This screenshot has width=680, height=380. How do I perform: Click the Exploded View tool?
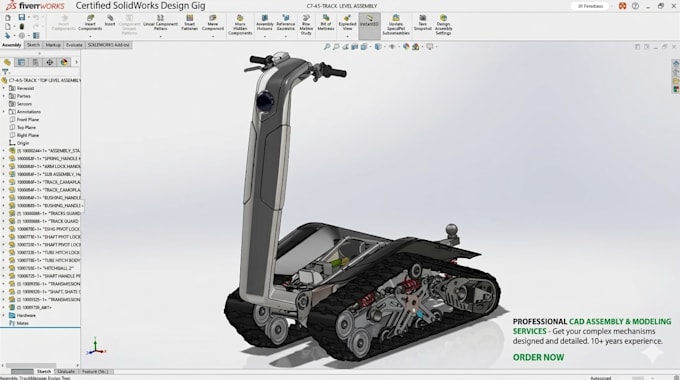coord(347,23)
